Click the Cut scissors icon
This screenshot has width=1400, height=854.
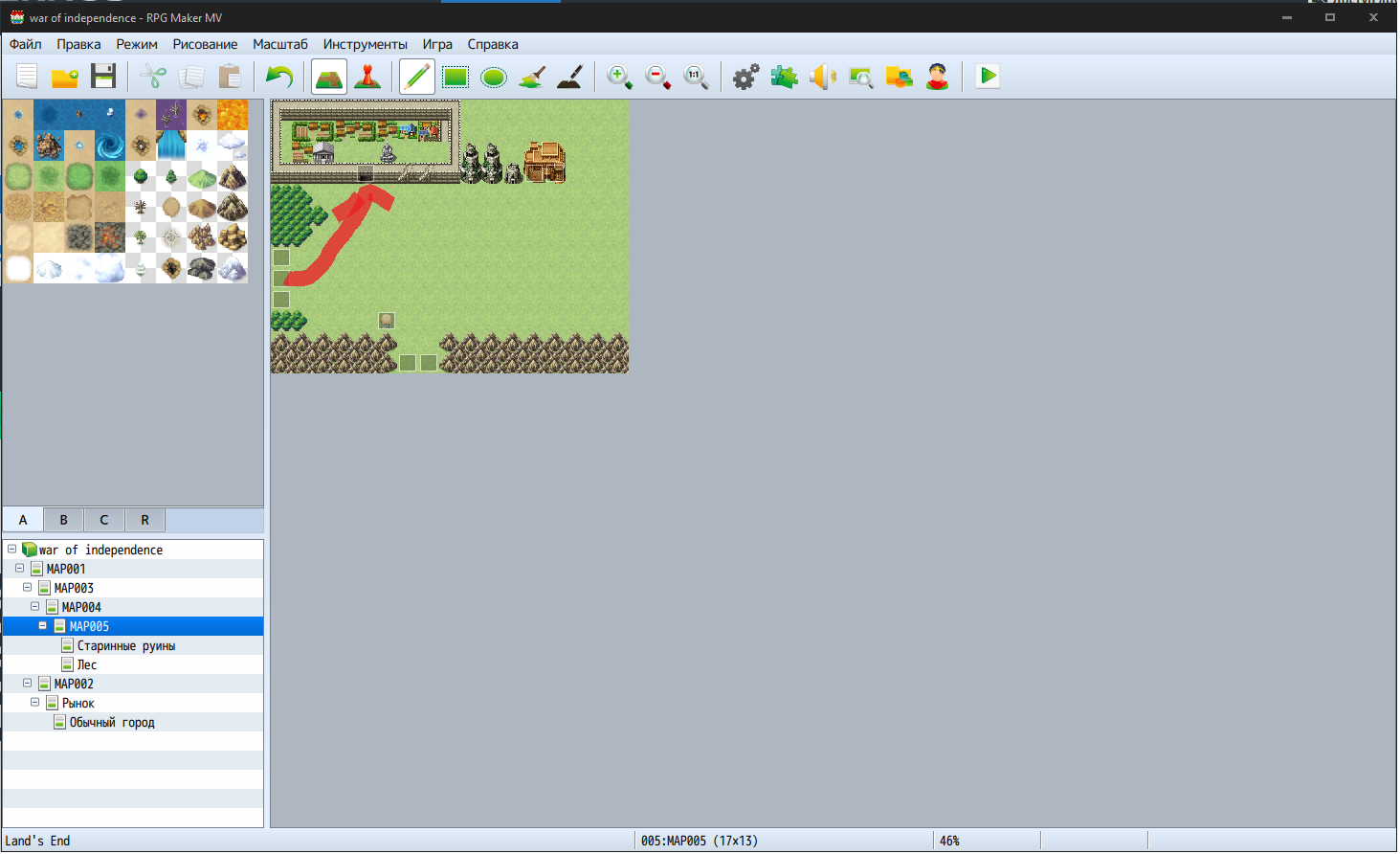tap(153, 77)
